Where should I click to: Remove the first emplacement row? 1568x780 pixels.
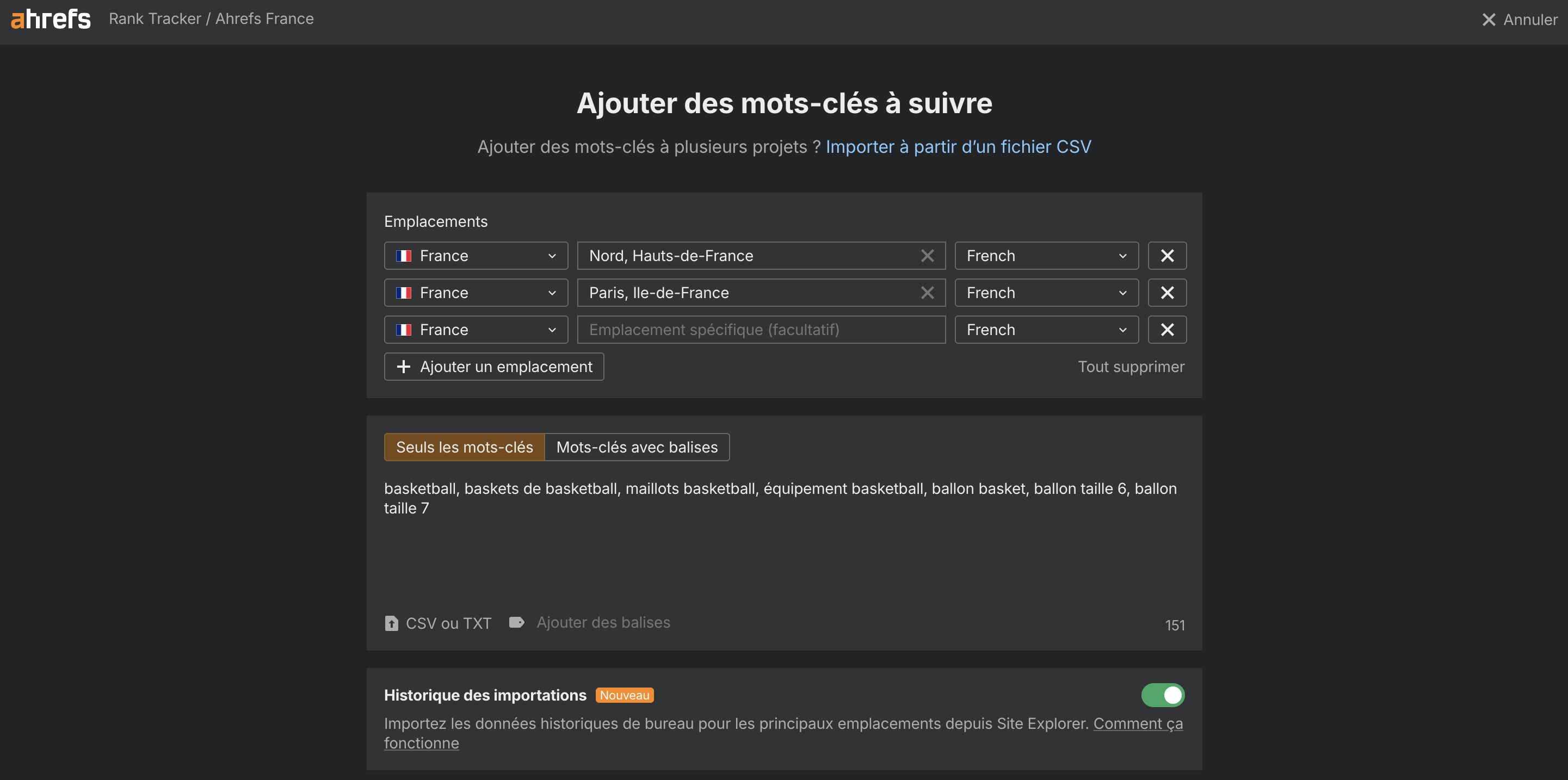pos(1167,256)
